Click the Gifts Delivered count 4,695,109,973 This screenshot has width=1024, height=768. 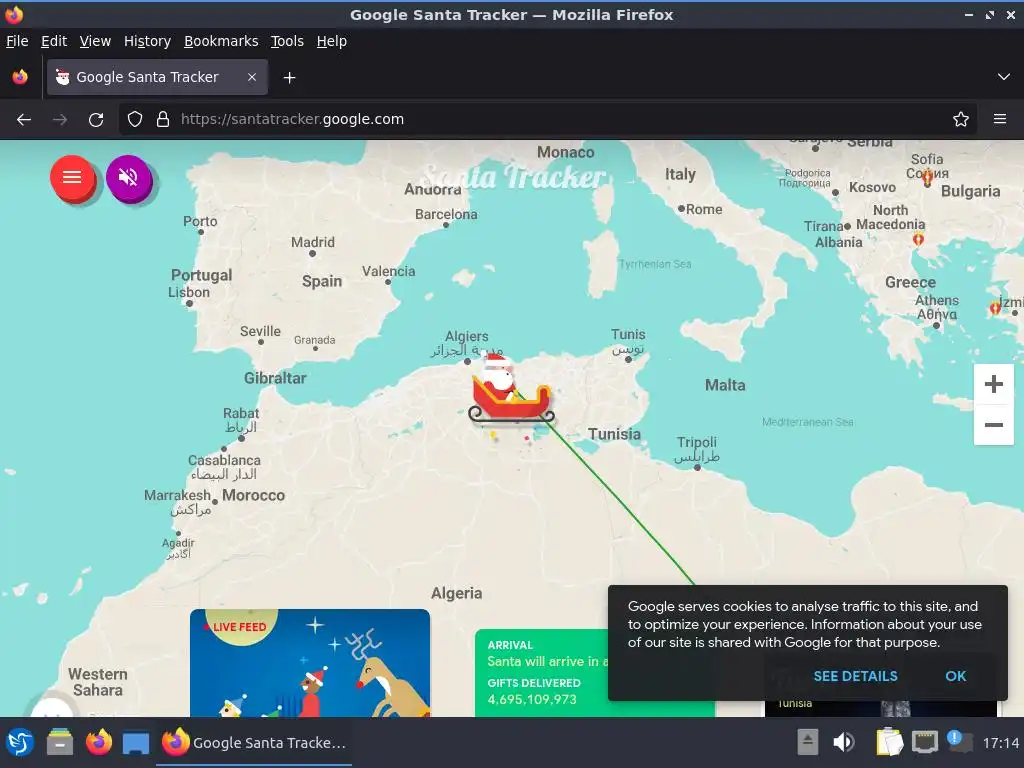click(532, 699)
